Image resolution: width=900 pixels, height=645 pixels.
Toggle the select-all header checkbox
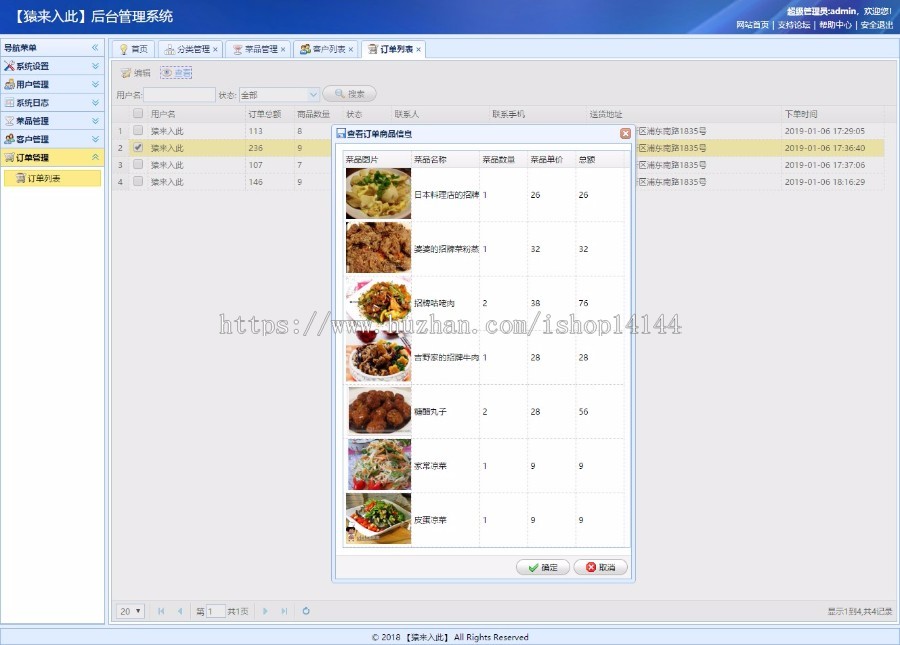(138, 114)
